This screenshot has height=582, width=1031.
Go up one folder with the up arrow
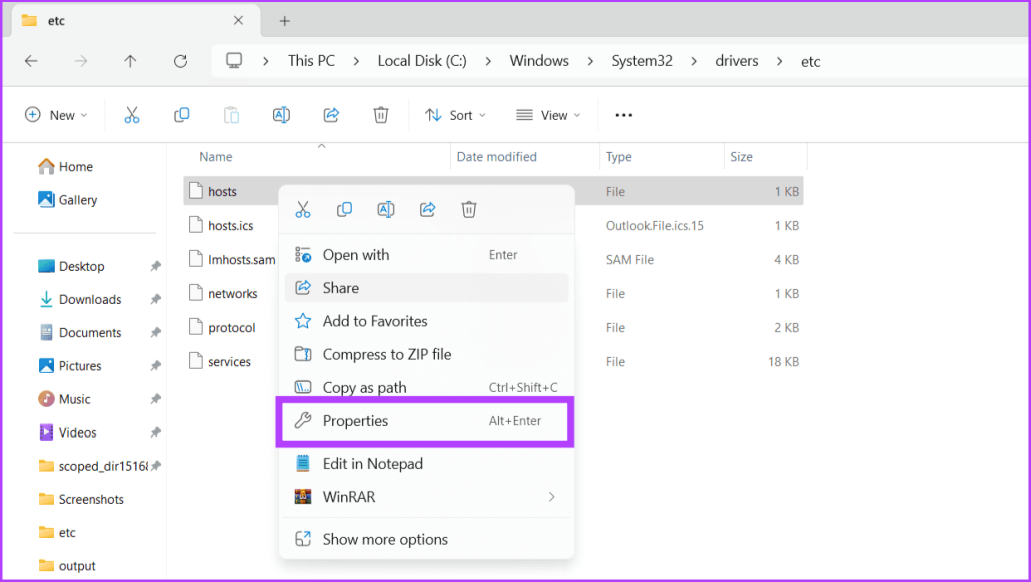coord(130,61)
